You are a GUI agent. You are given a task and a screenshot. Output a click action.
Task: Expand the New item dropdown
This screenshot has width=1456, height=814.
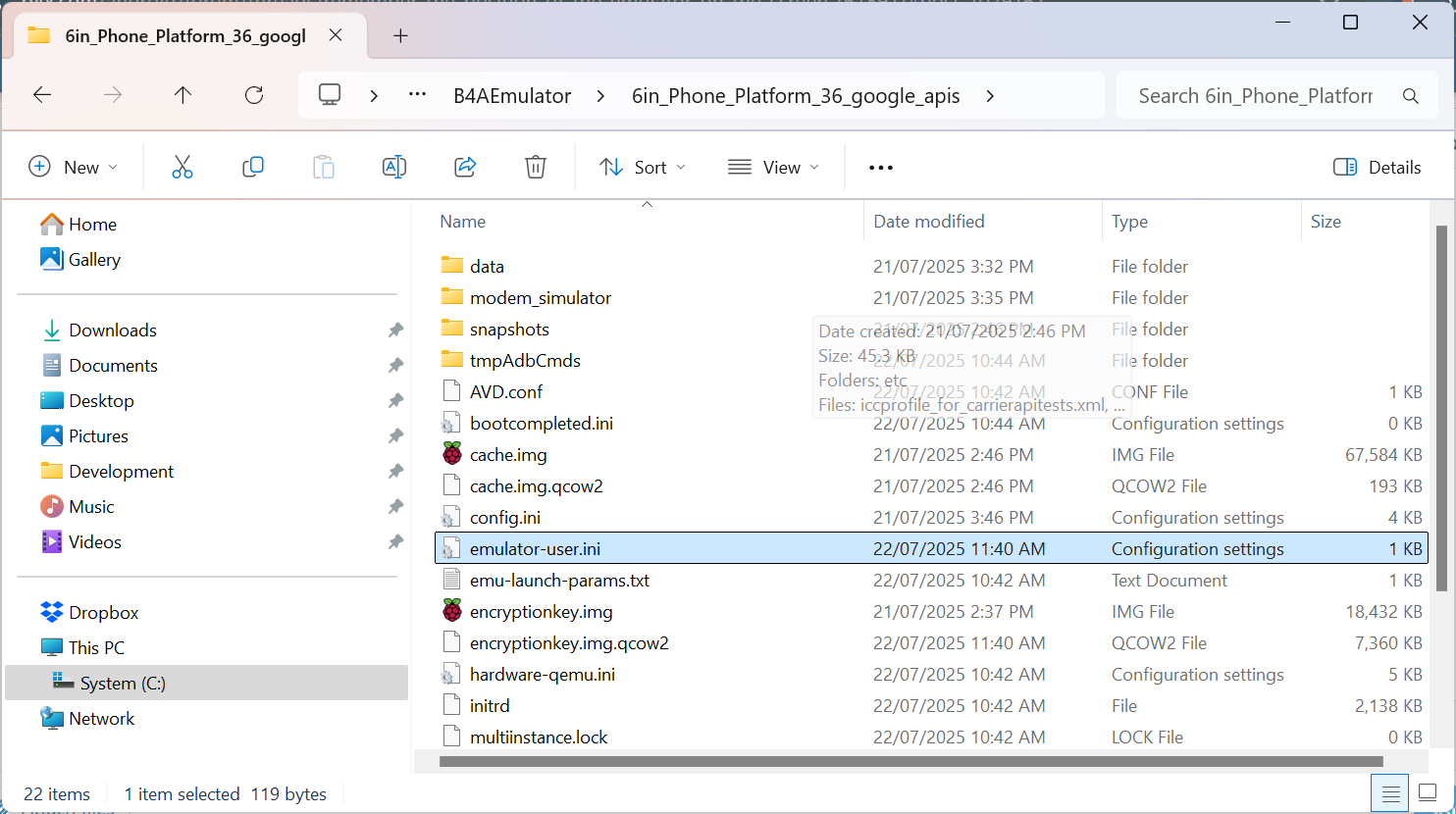click(x=74, y=167)
